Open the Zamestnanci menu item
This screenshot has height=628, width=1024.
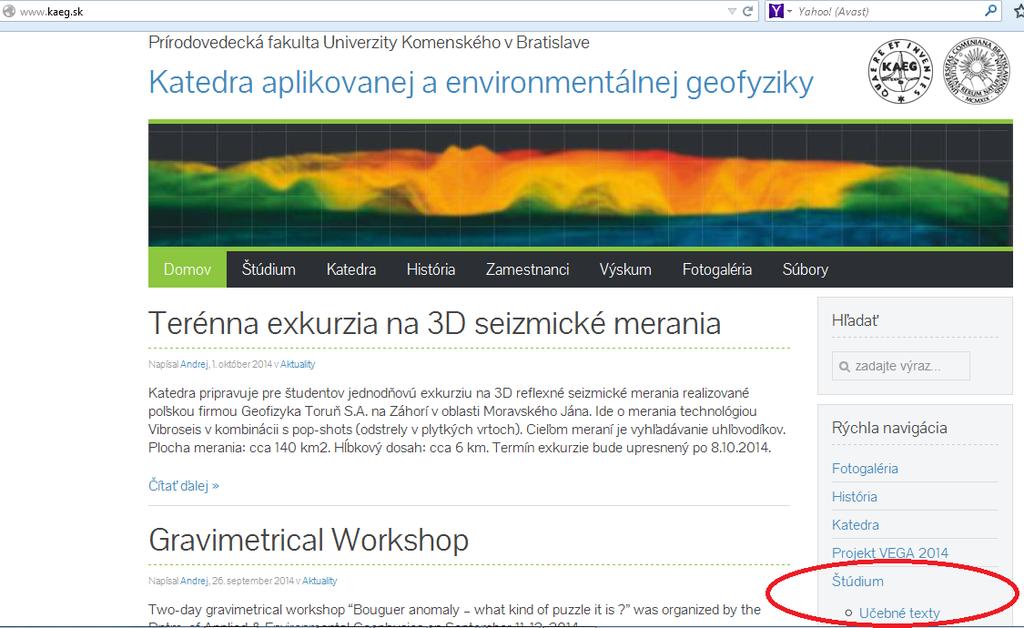[x=528, y=269]
